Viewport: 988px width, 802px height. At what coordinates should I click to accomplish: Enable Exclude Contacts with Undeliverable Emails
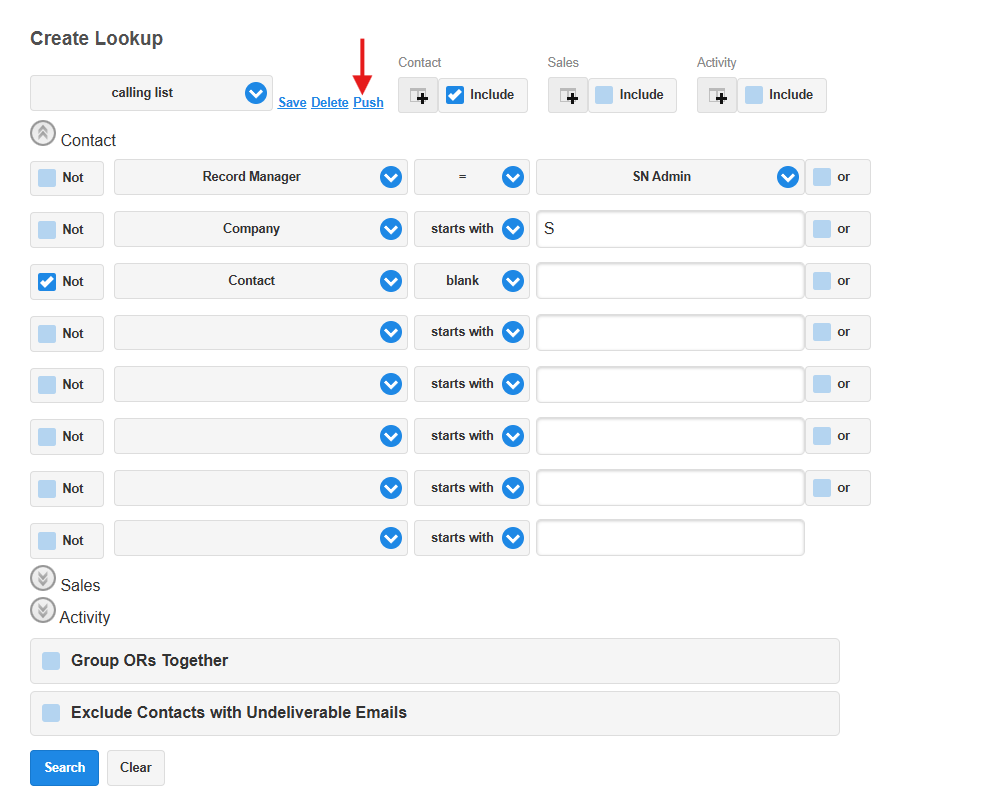51,713
